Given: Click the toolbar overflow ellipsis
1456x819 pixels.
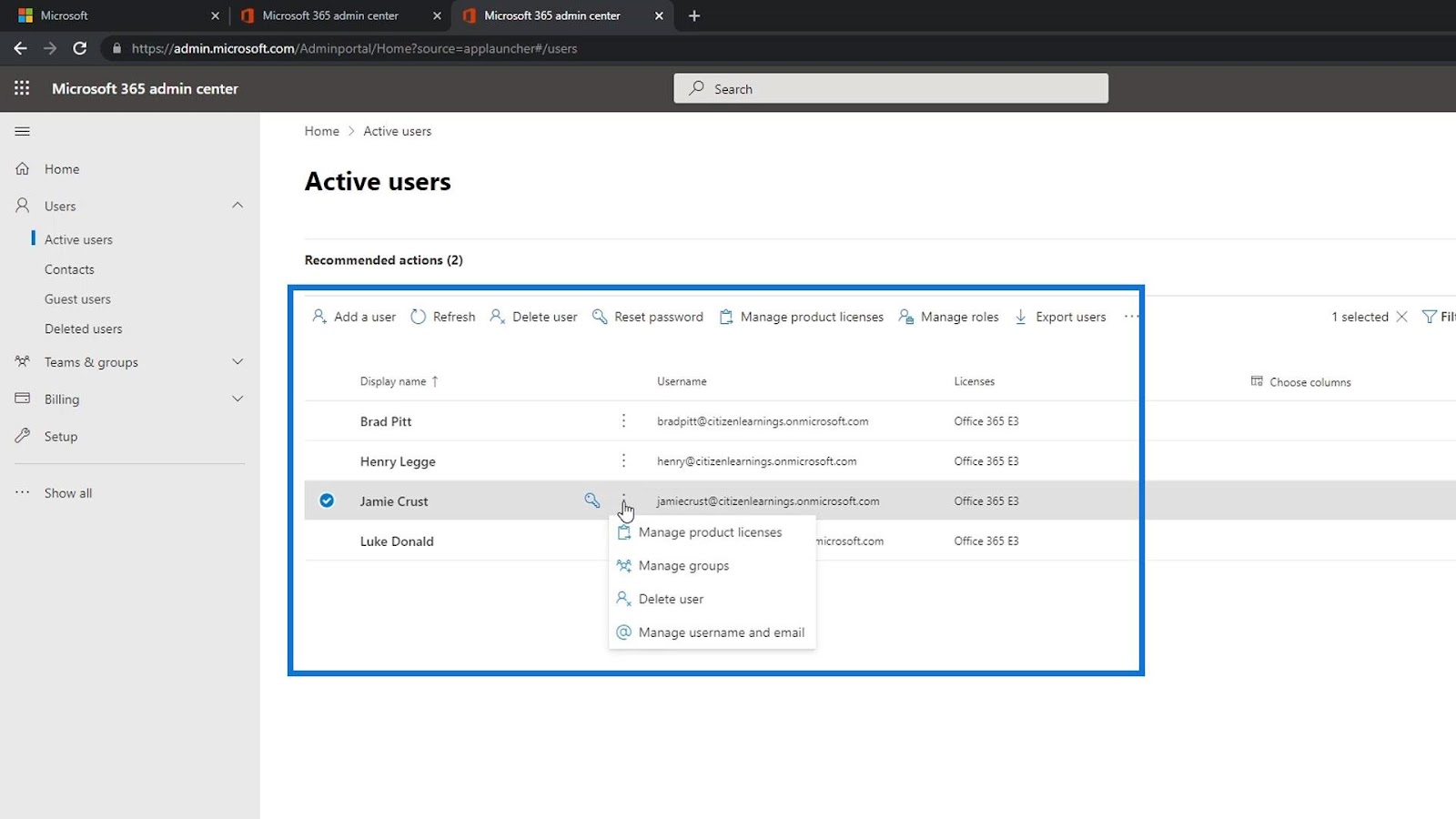Looking at the screenshot, I should coord(1131,317).
